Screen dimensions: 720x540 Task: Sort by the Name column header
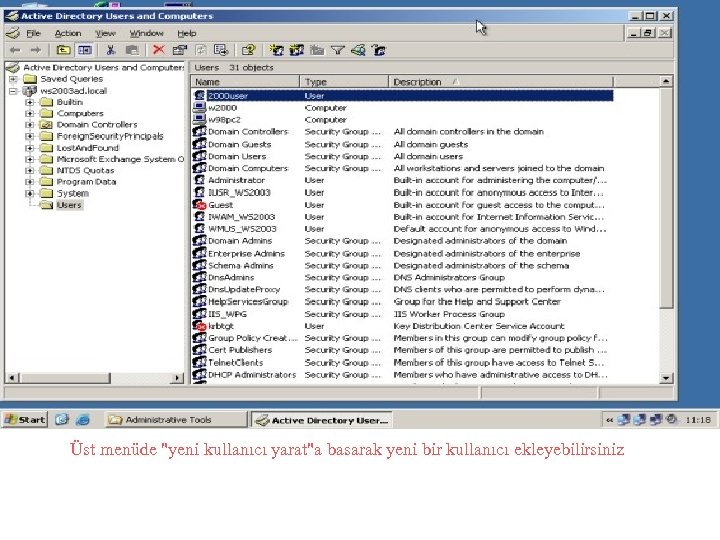[245, 82]
